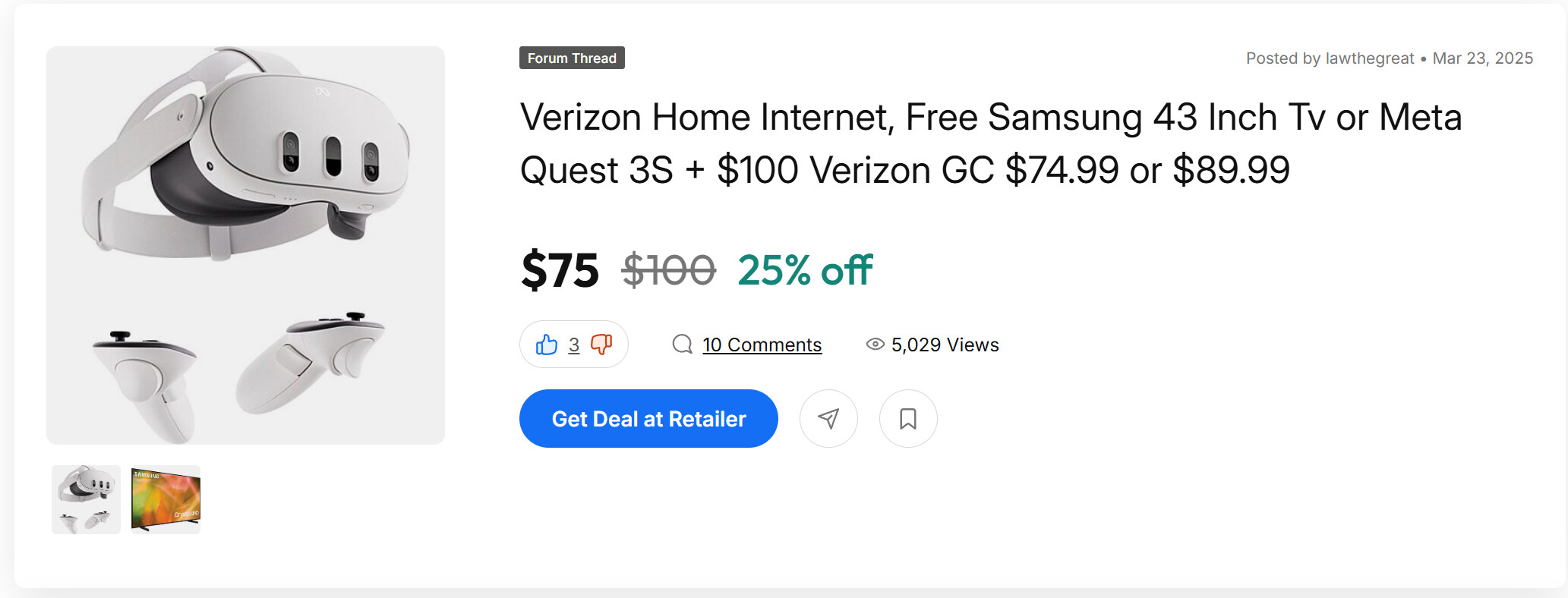Click the vote count number 3
The image size is (1568, 598).
(x=574, y=345)
